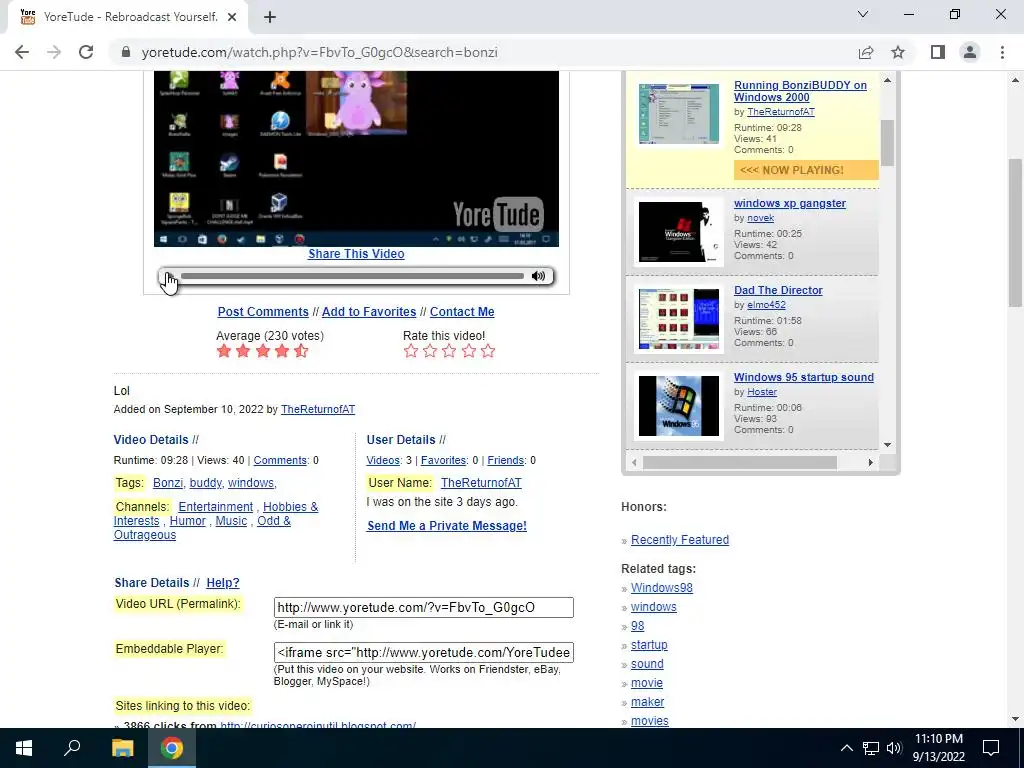
Task: Click Send Me a Private Message
Action: click(x=447, y=526)
